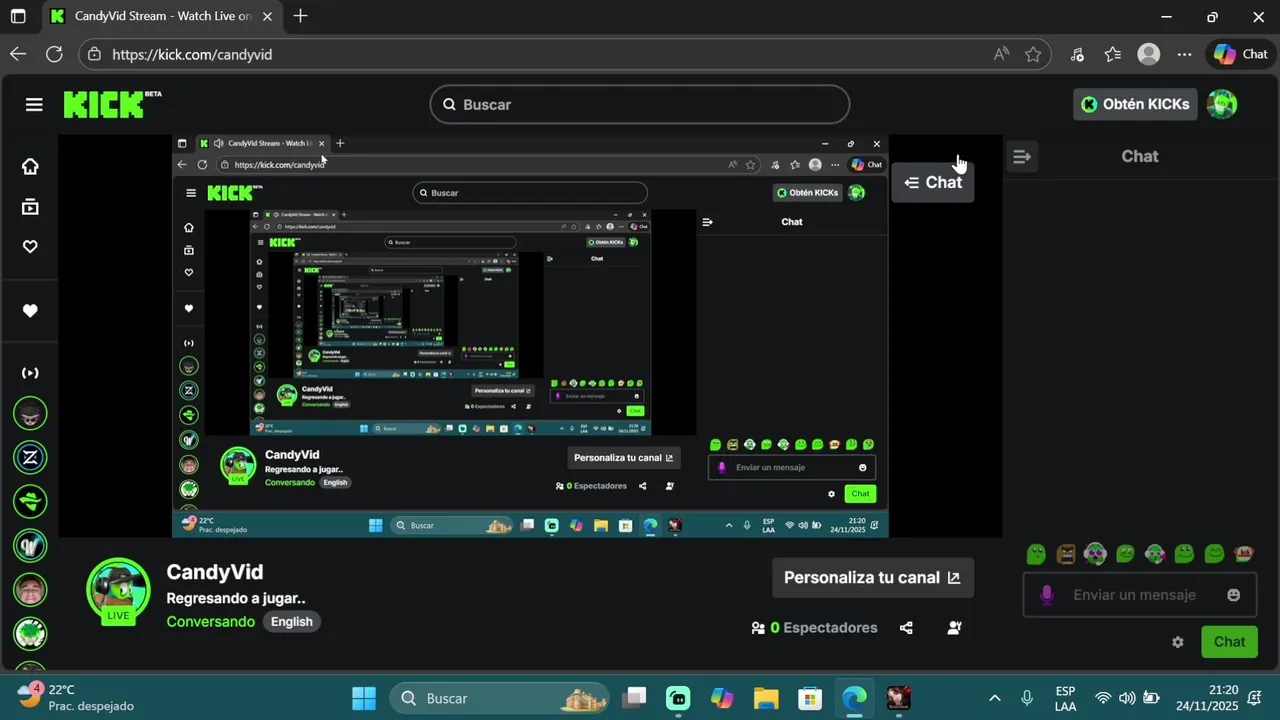The width and height of the screenshot is (1280, 720).
Task: Click the user-with-check icon near share
Action: [954, 628]
